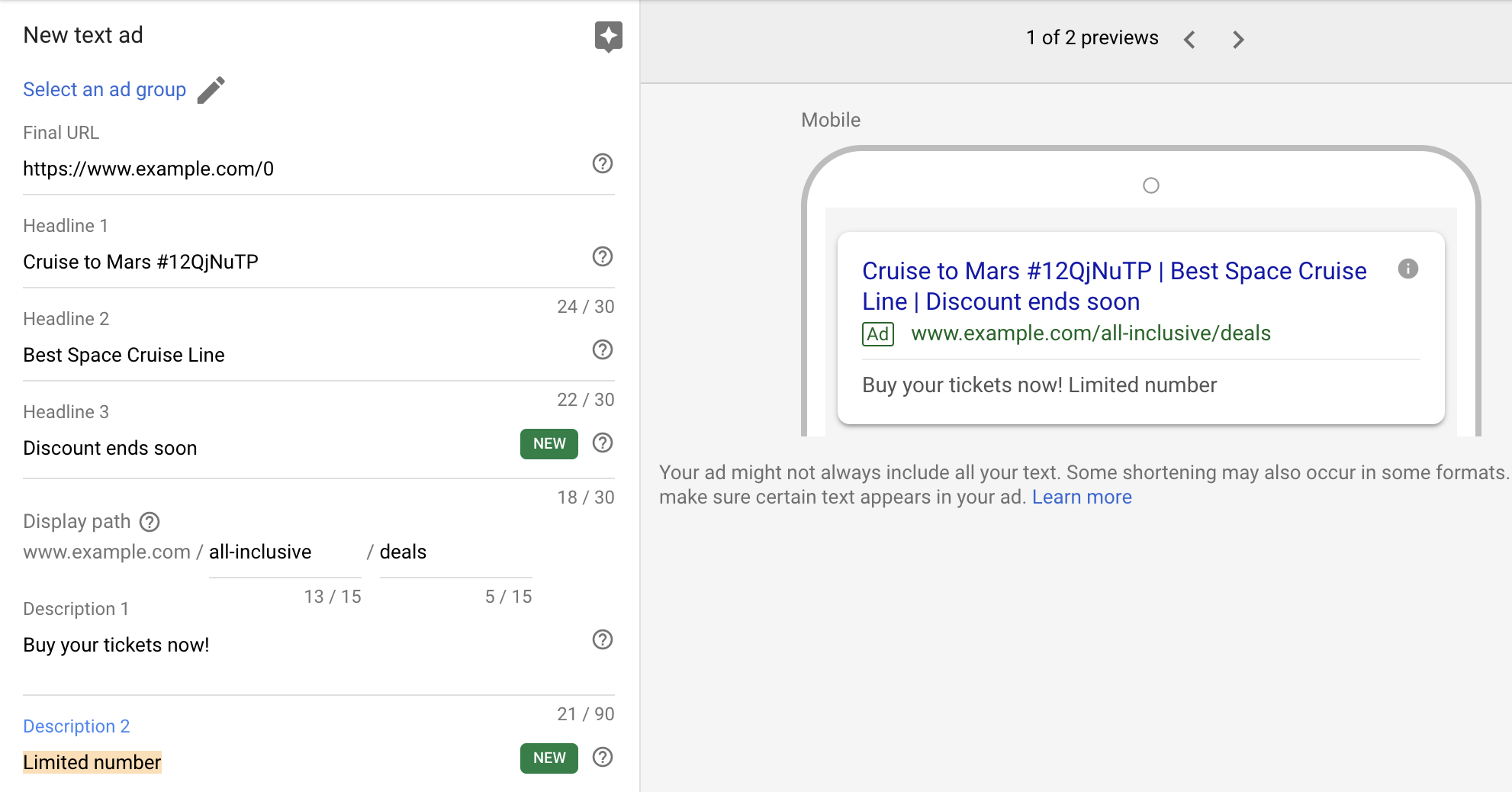This screenshot has height=792, width=1512.
Task: Click the Select an ad group link
Action: point(105,90)
